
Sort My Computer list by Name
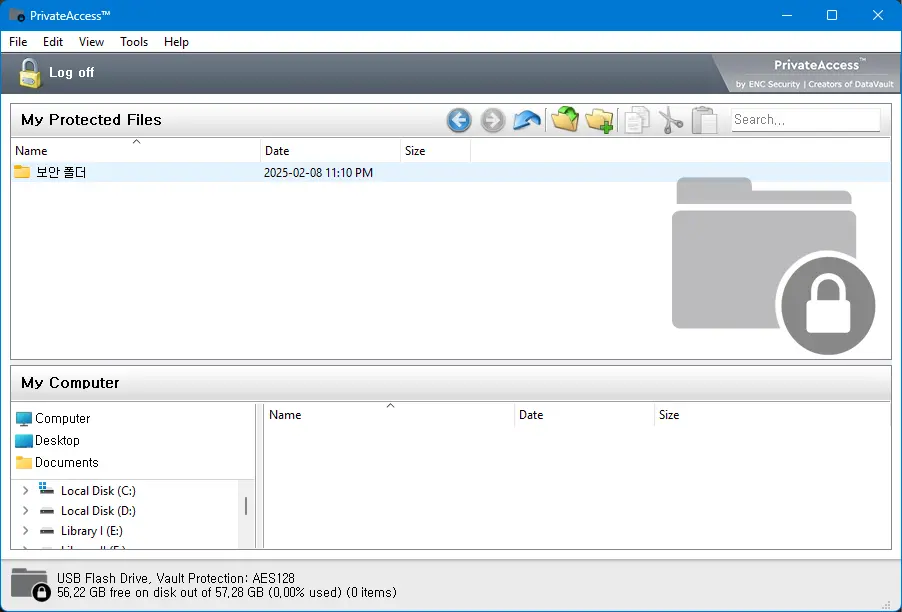tap(389, 415)
